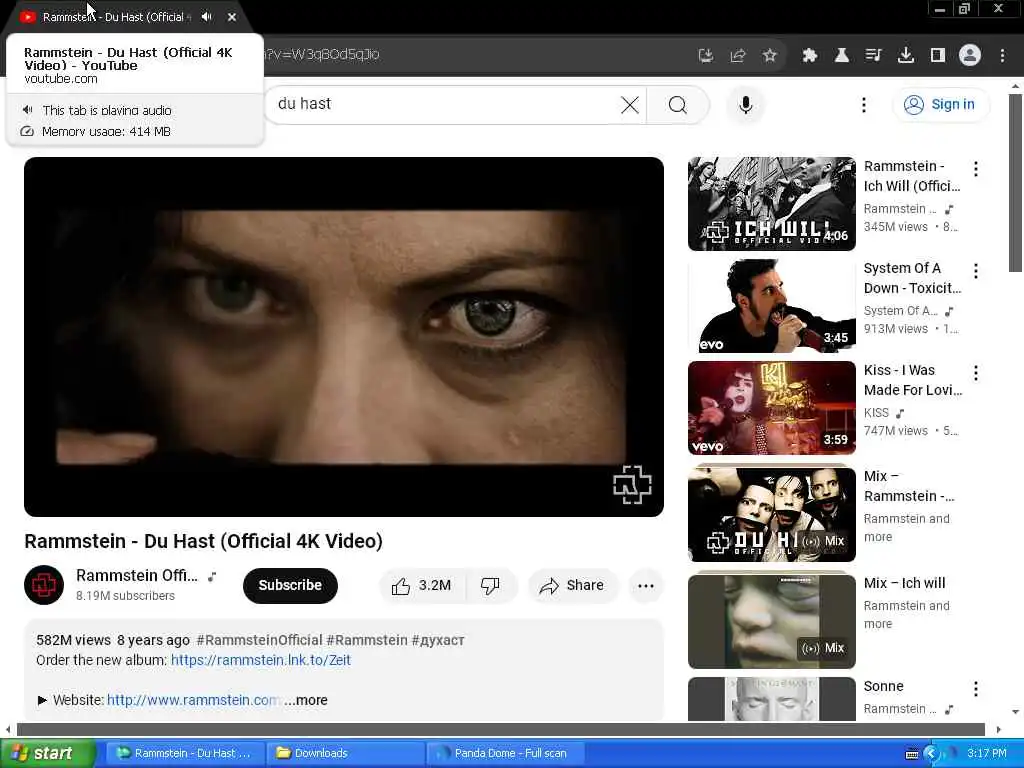Click the share page icon in the address bar
Viewport: 1024px width, 768px height.
[738, 56]
